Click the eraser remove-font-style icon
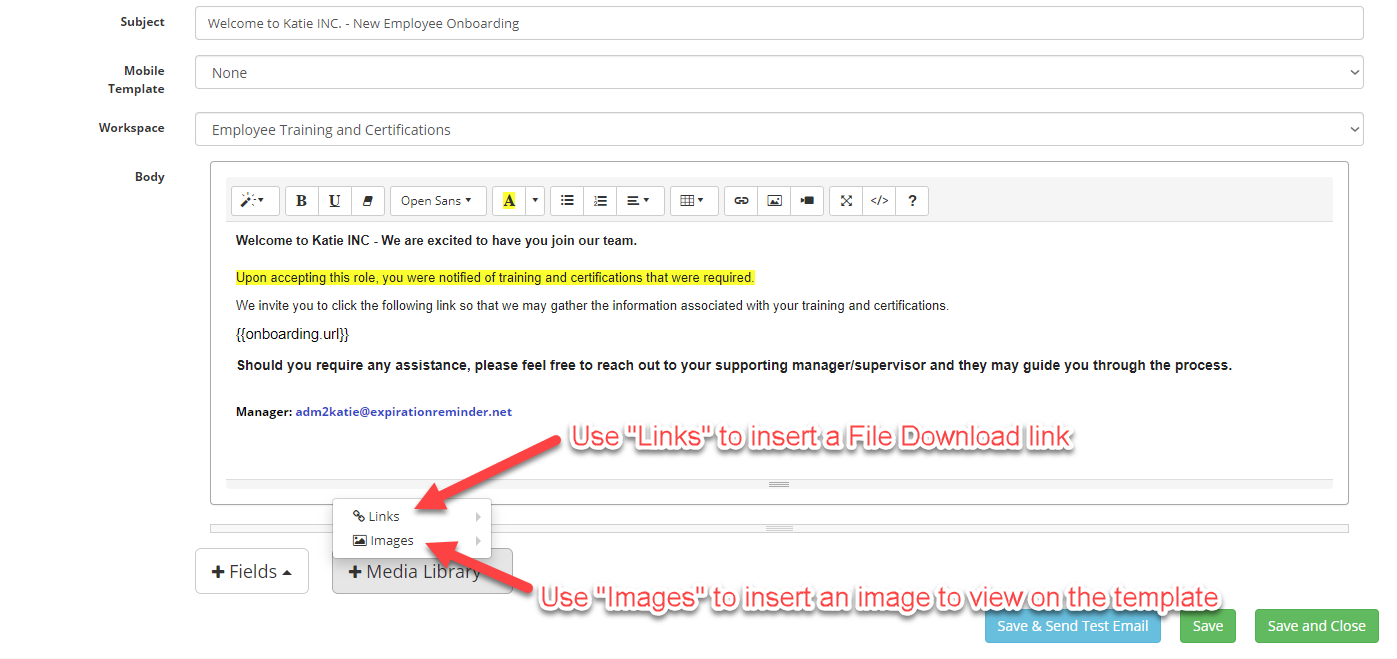 (x=368, y=201)
